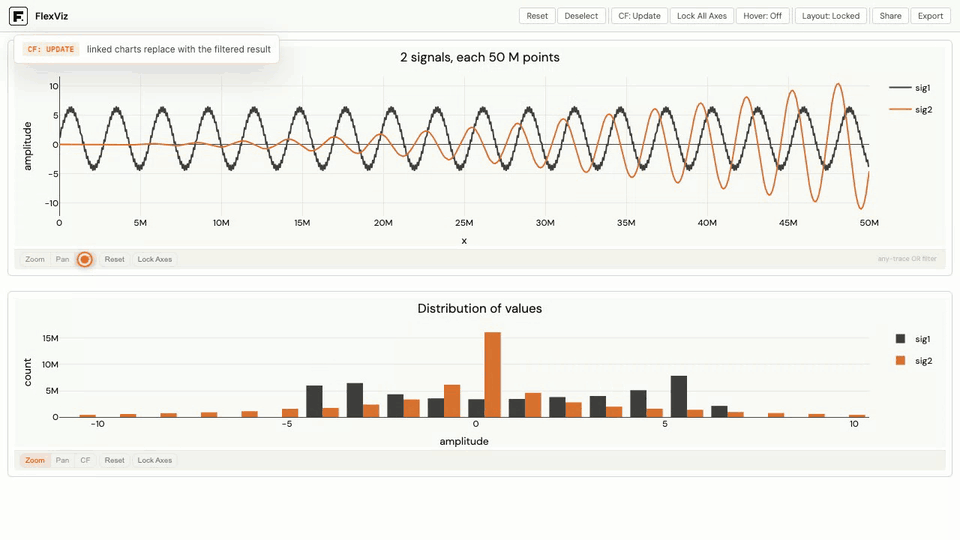The height and width of the screenshot is (540, 960).
Task: Click the 'amplitude' x-axis label of distribution chart
Action: (464, 441)
